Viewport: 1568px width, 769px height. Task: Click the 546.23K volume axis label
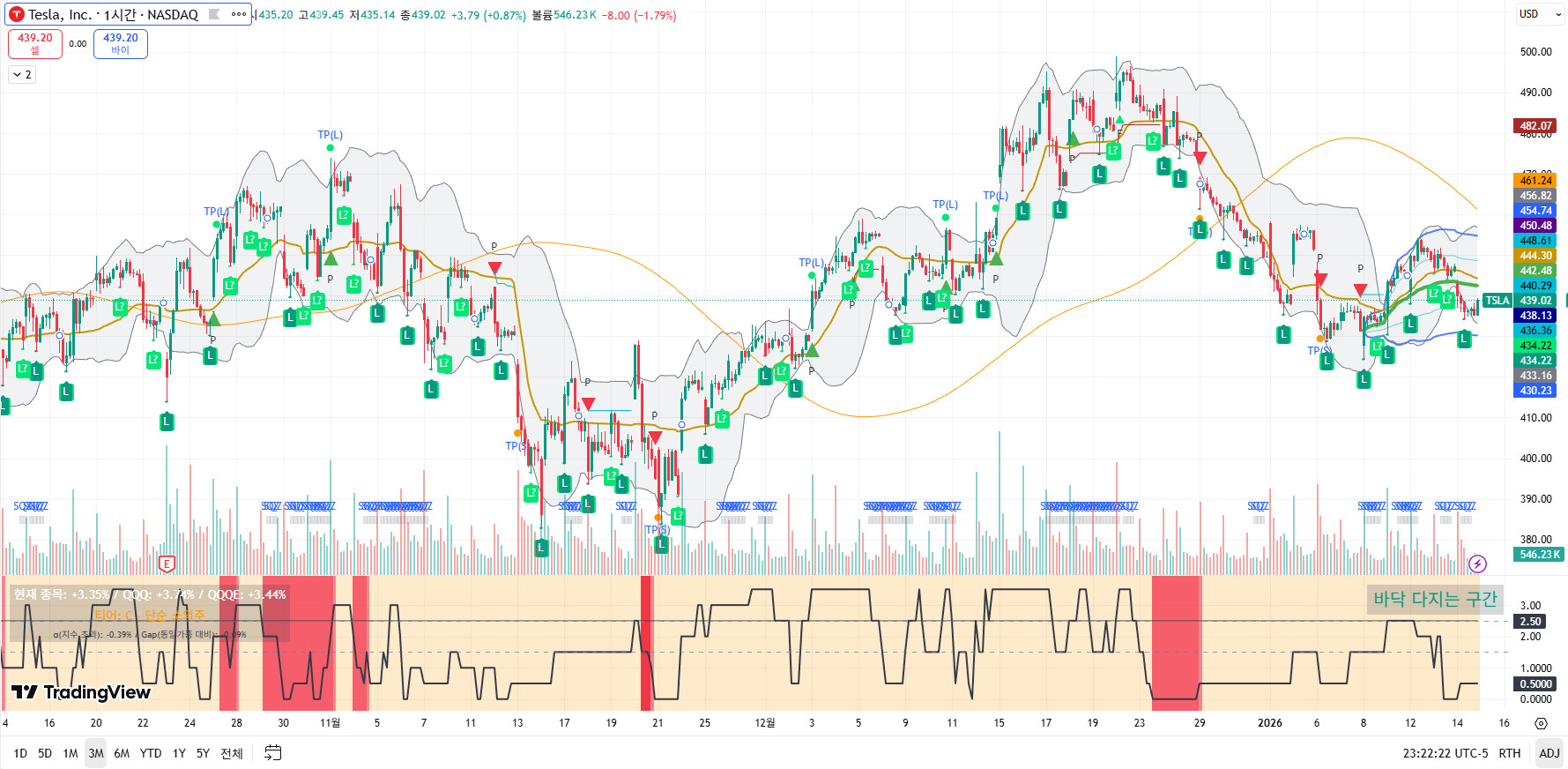tap(1539, 555)
